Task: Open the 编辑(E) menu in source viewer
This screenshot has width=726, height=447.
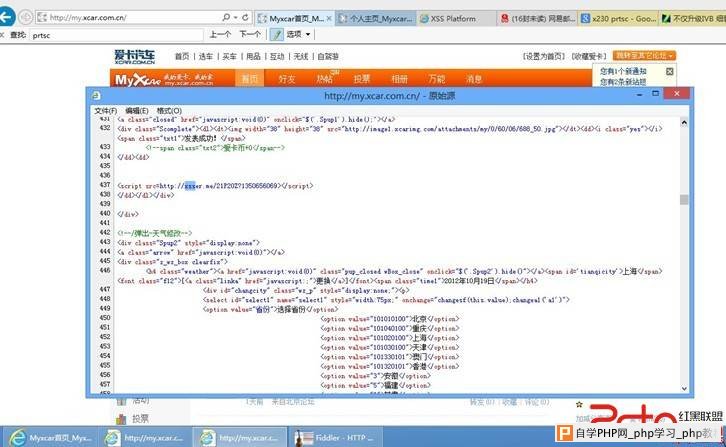Action: 137,111
